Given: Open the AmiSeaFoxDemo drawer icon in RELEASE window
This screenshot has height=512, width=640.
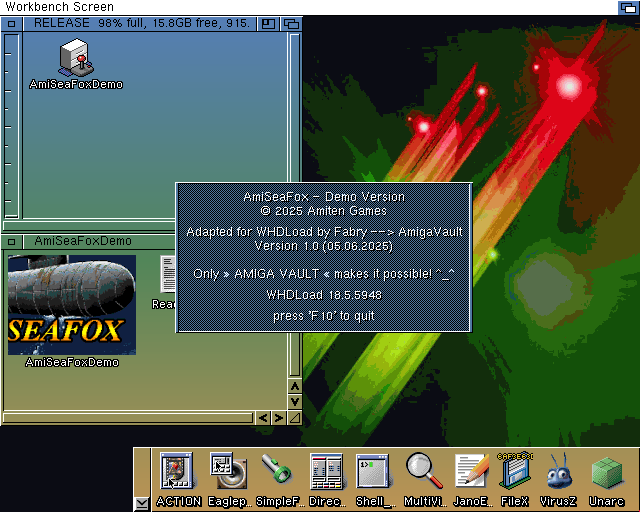Looking at the screenshot, I should click(76, 58).
